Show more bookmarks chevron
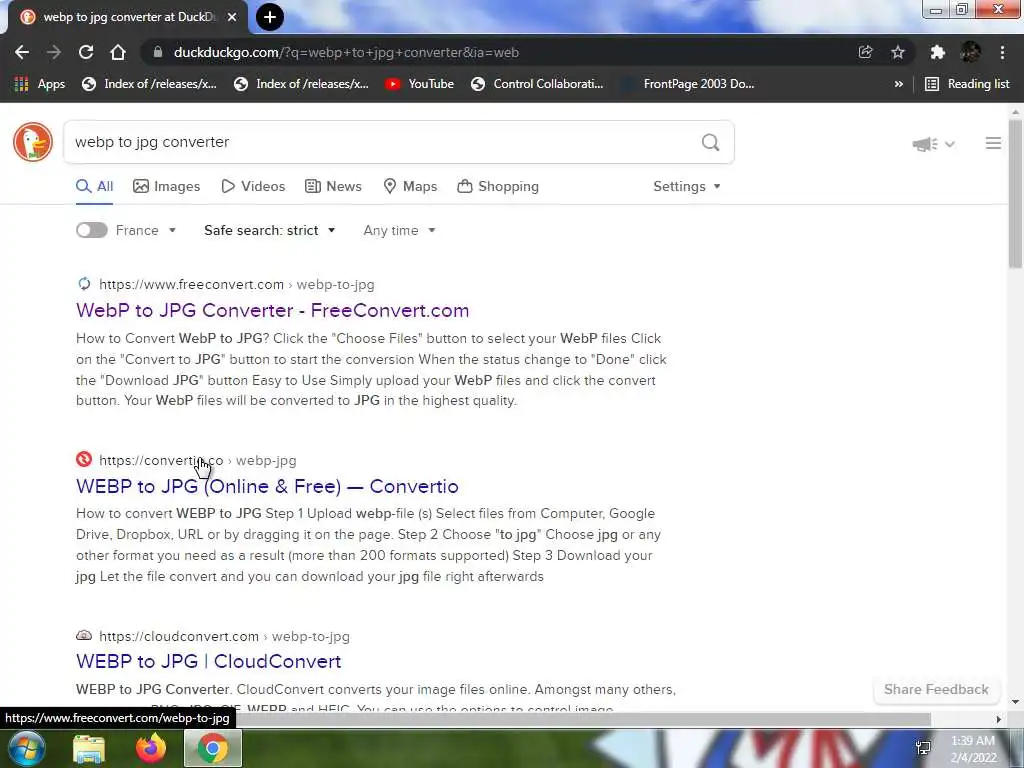Image resolution: width=1024 pixels, height=768 pixels. click(899, 84)
